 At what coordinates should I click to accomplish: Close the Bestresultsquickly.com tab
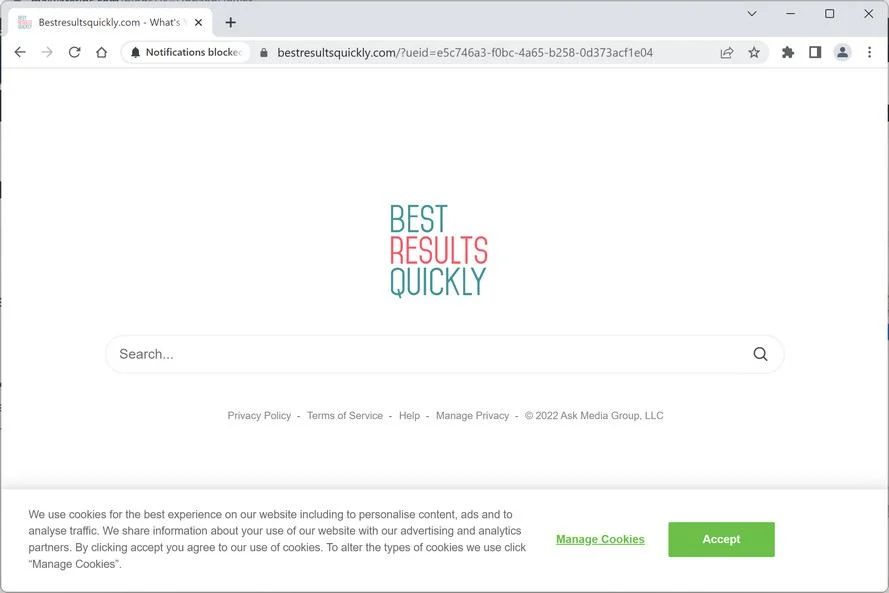point(198,23)
